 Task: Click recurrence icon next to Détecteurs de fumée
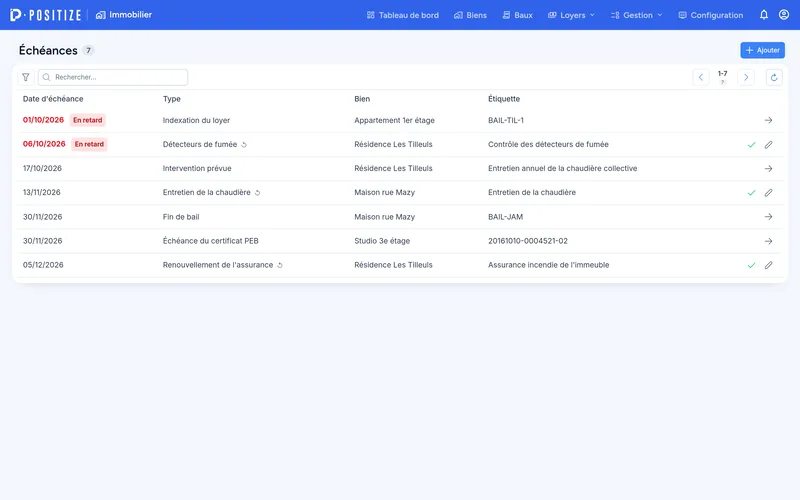pyautogui.click(x=244, y=145)
